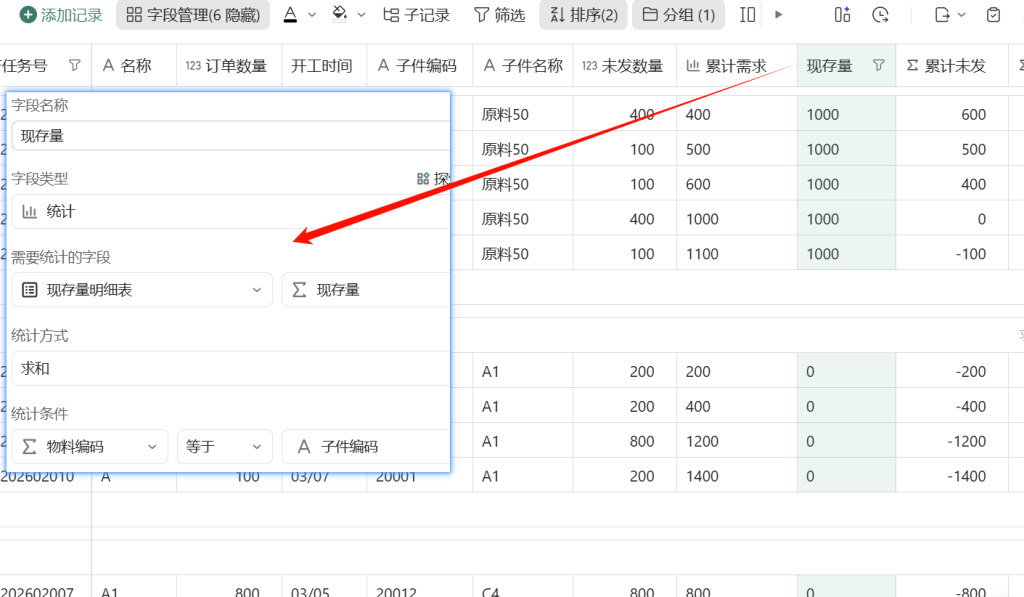Select the 名称 column header

point(134,65)
